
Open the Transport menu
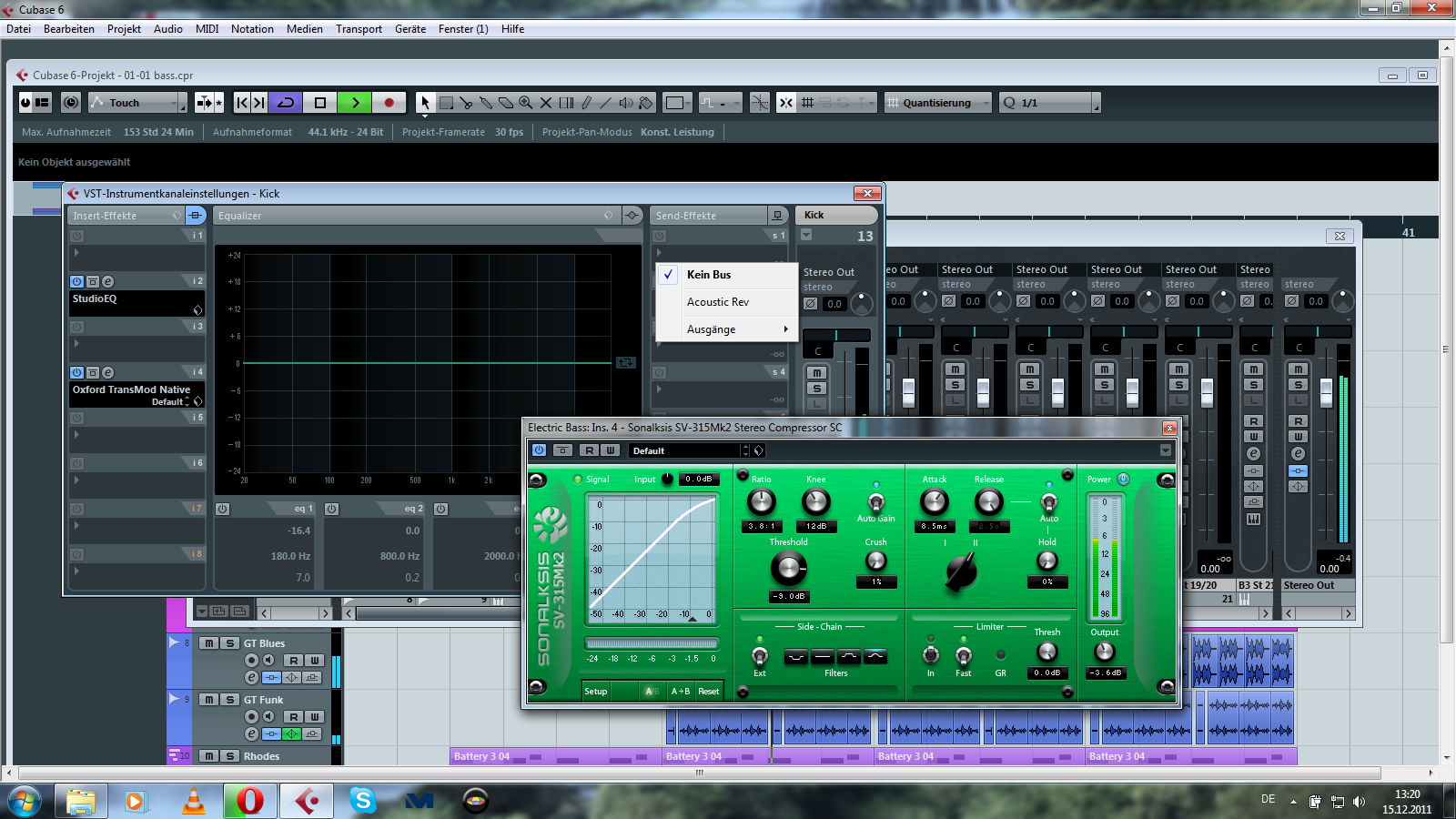point(359,29)
